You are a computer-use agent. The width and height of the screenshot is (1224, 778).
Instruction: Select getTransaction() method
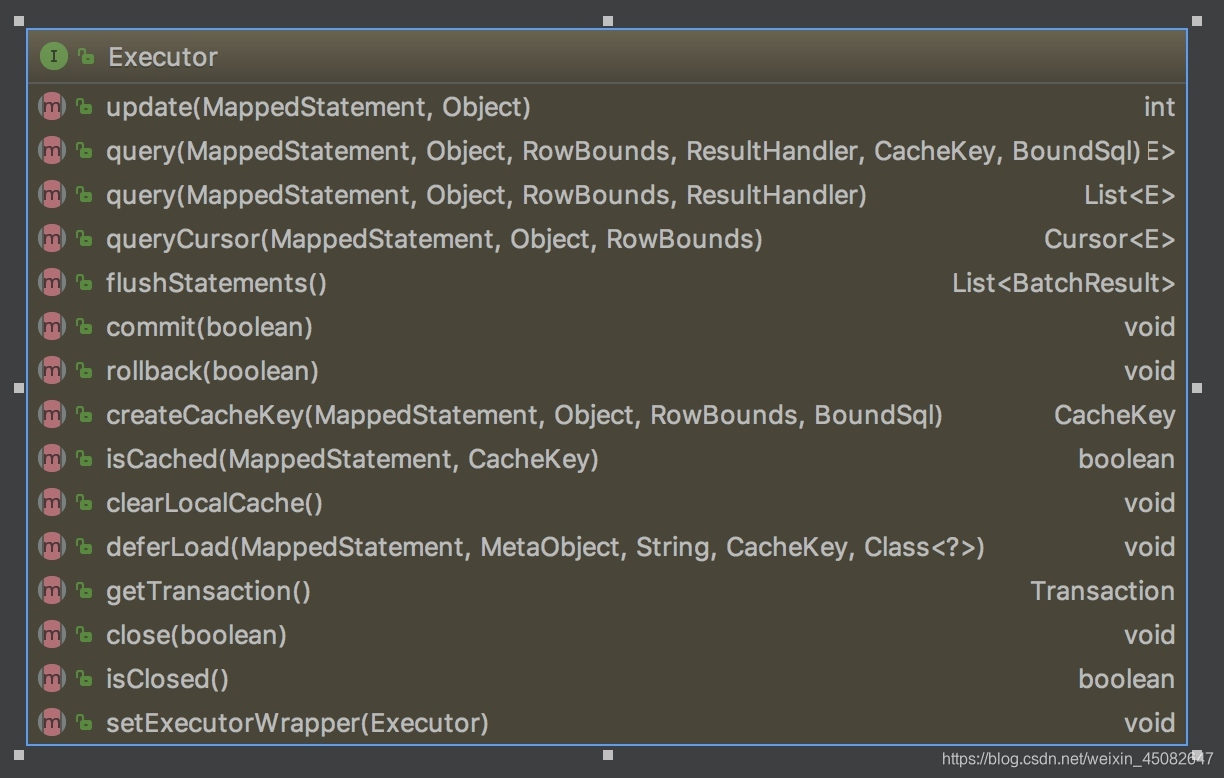(x=208, y=591)
